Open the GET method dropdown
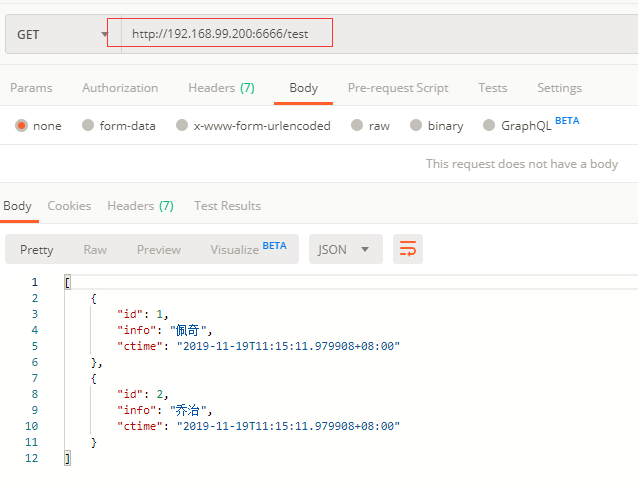This screenshot has width=638, height=488. pos(60,35)
